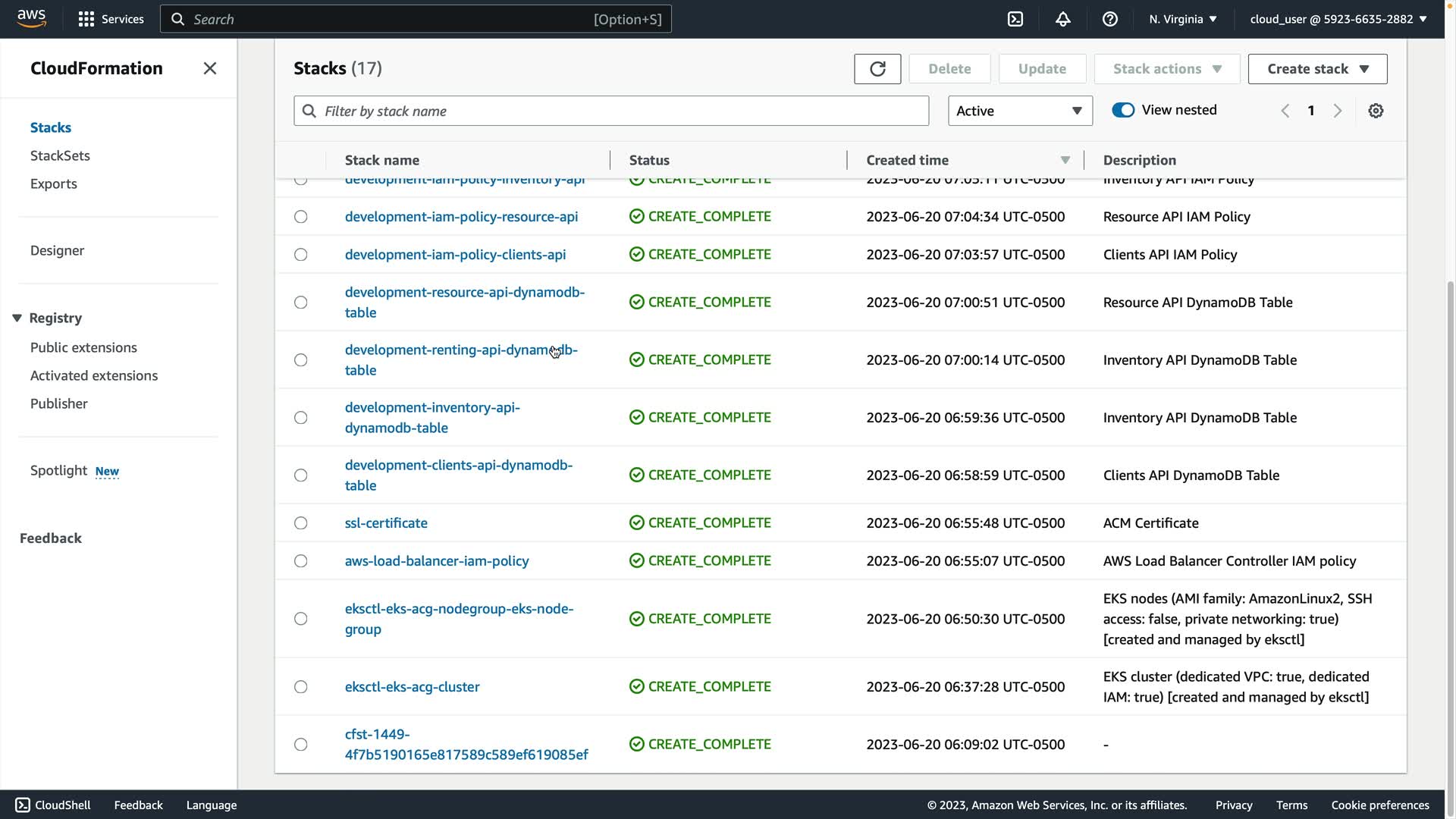Go to next page arrow
The image size is (1456, 819).
[1338, 111]
